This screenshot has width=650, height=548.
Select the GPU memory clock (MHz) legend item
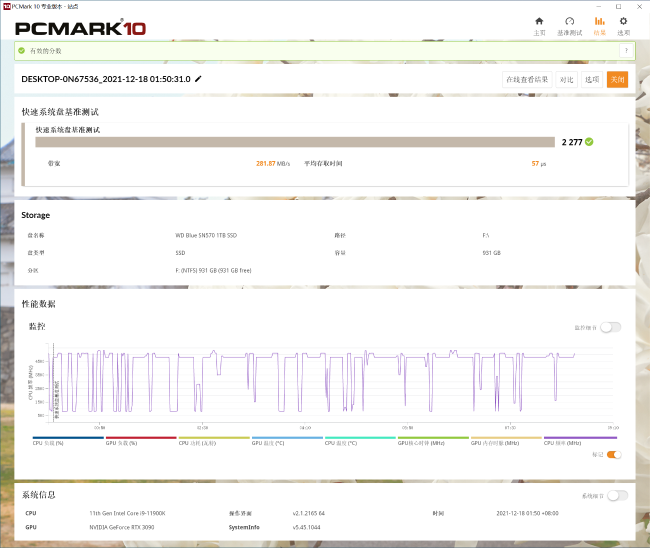(506, 441)
